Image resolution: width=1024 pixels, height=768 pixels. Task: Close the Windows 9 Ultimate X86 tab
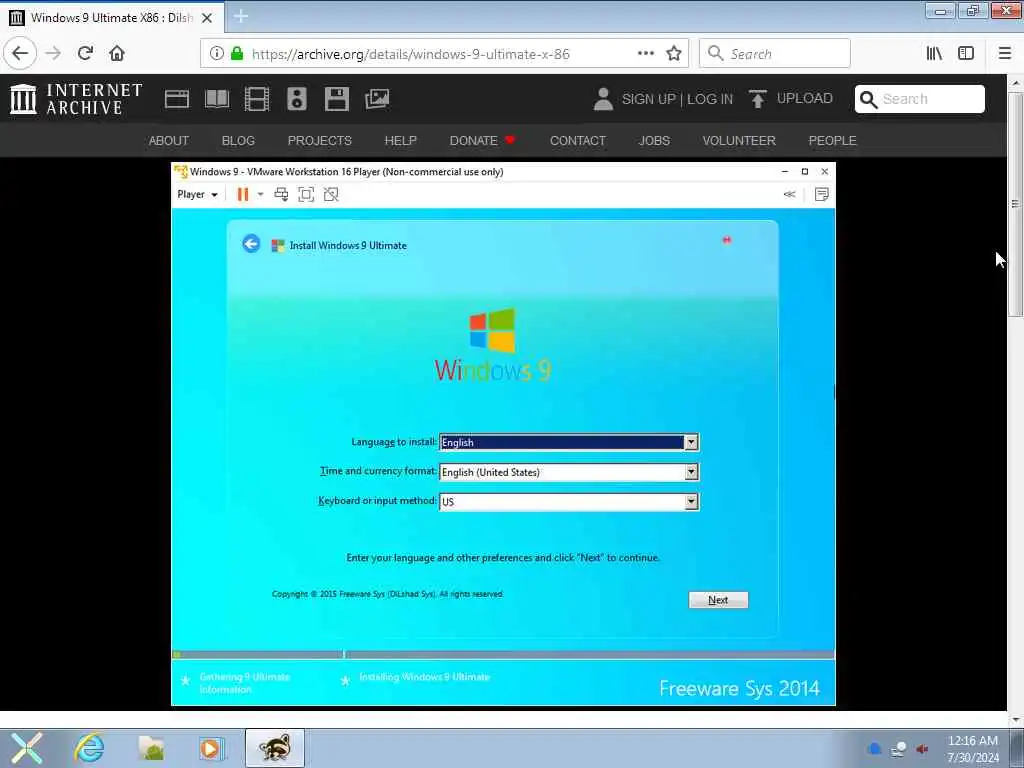click(x=207, y=18)
